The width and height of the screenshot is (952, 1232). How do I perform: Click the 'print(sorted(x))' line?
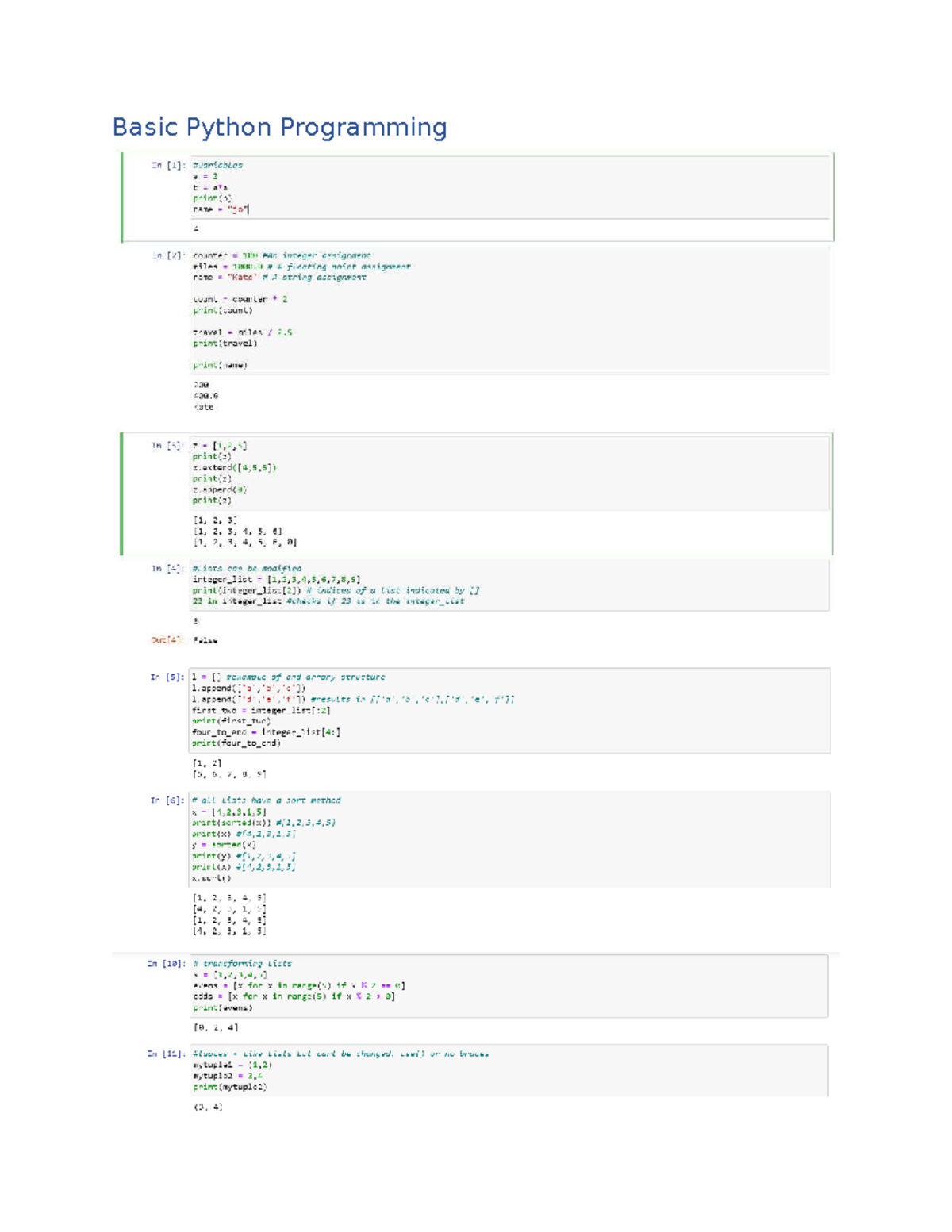(263, 823)
